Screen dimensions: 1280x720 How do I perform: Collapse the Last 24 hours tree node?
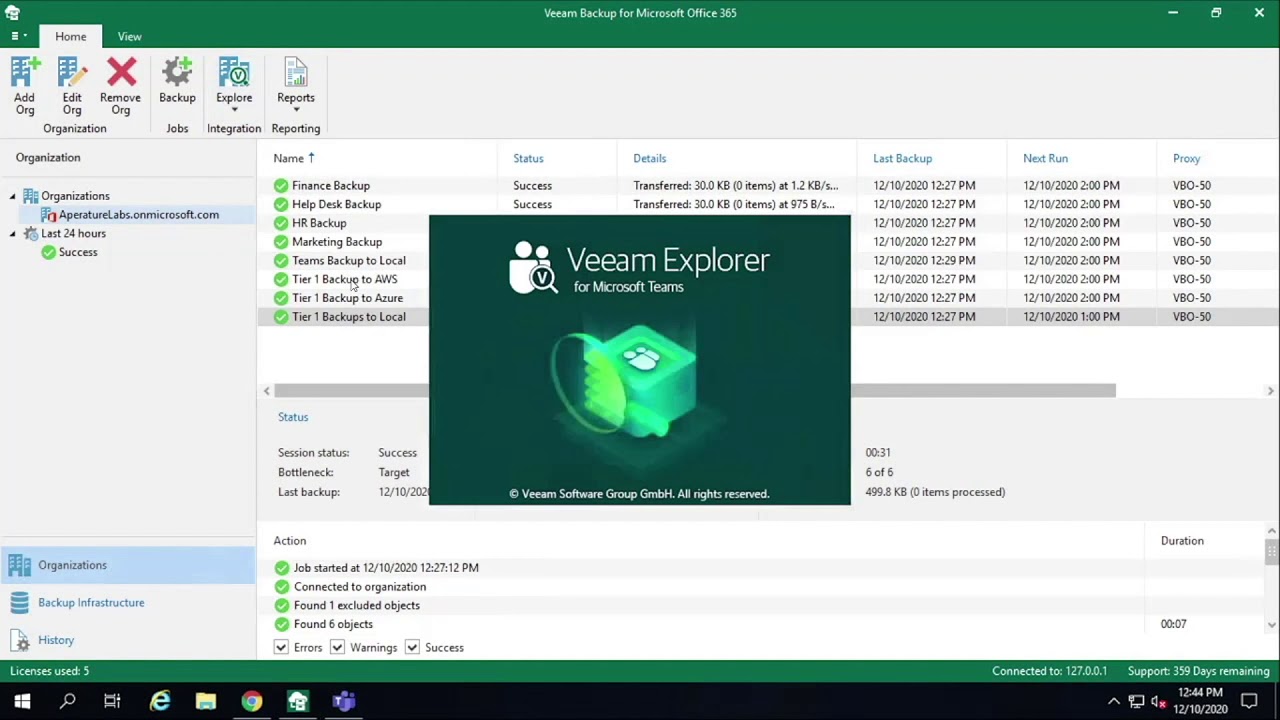13,234
